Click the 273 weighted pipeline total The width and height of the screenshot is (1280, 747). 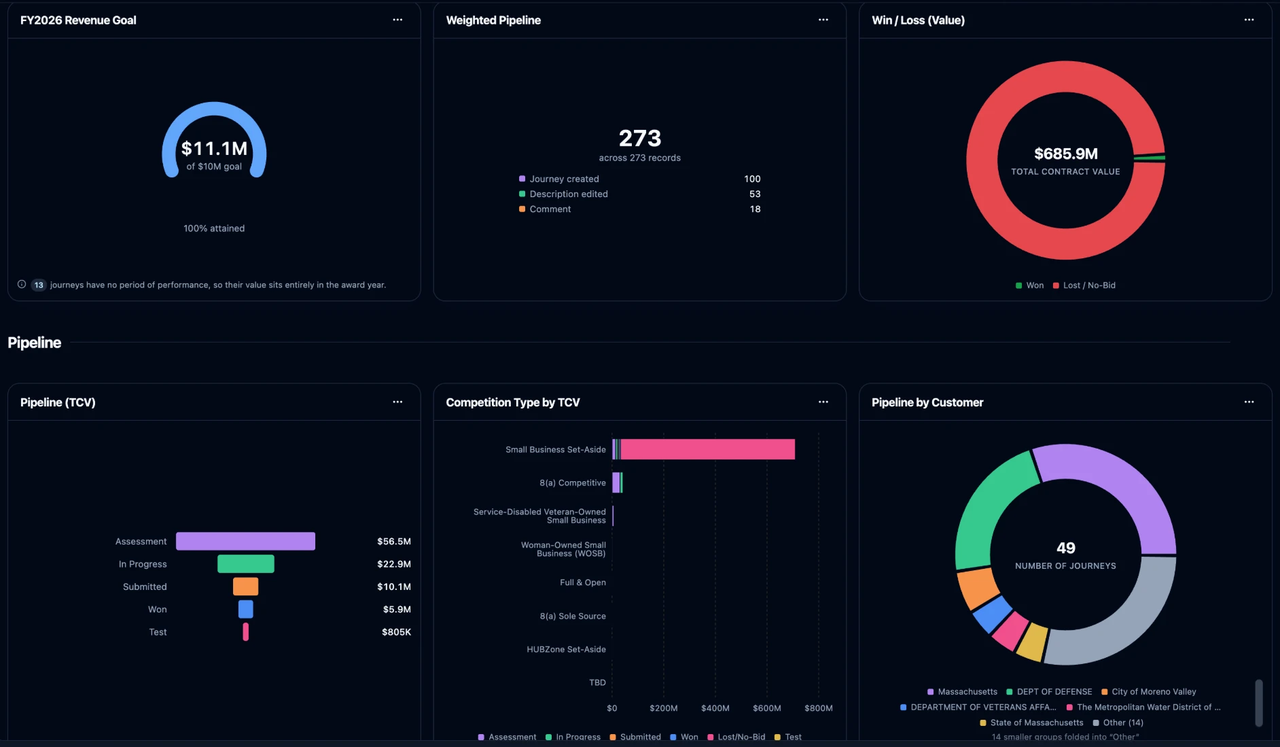640,138
